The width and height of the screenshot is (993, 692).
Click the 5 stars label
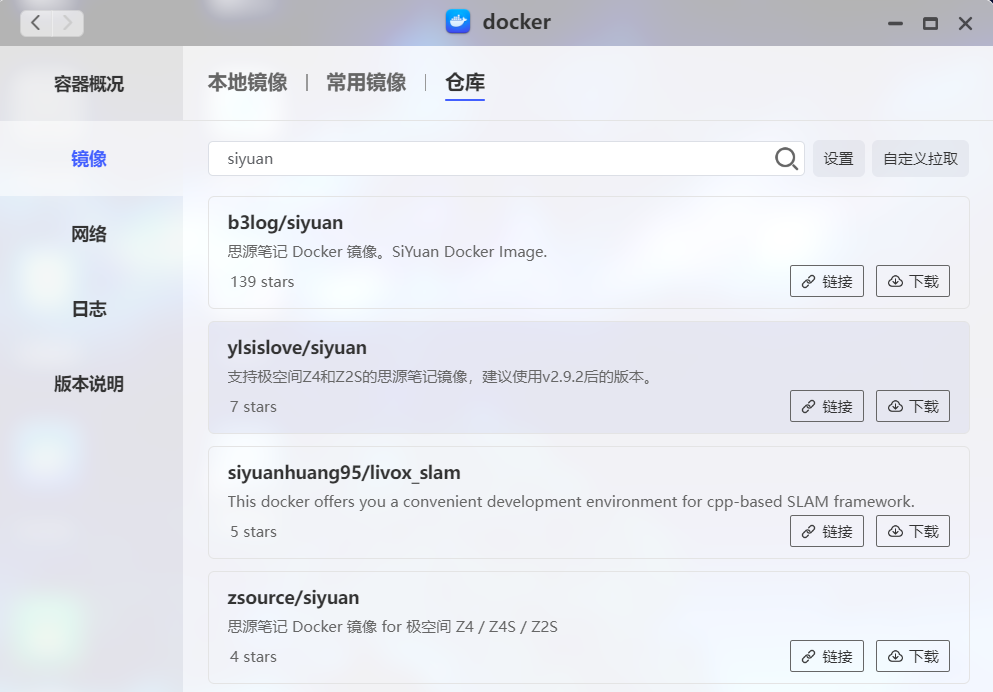(253, 532)
